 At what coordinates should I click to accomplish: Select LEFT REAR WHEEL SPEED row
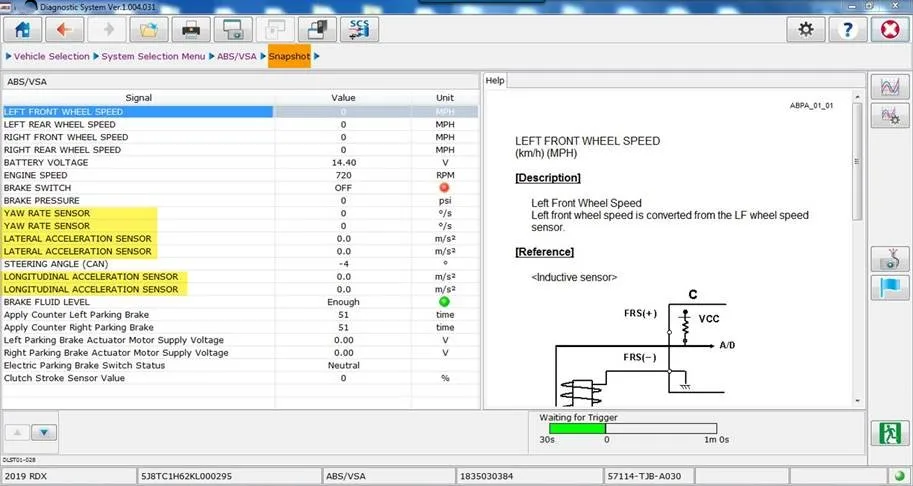240,125
